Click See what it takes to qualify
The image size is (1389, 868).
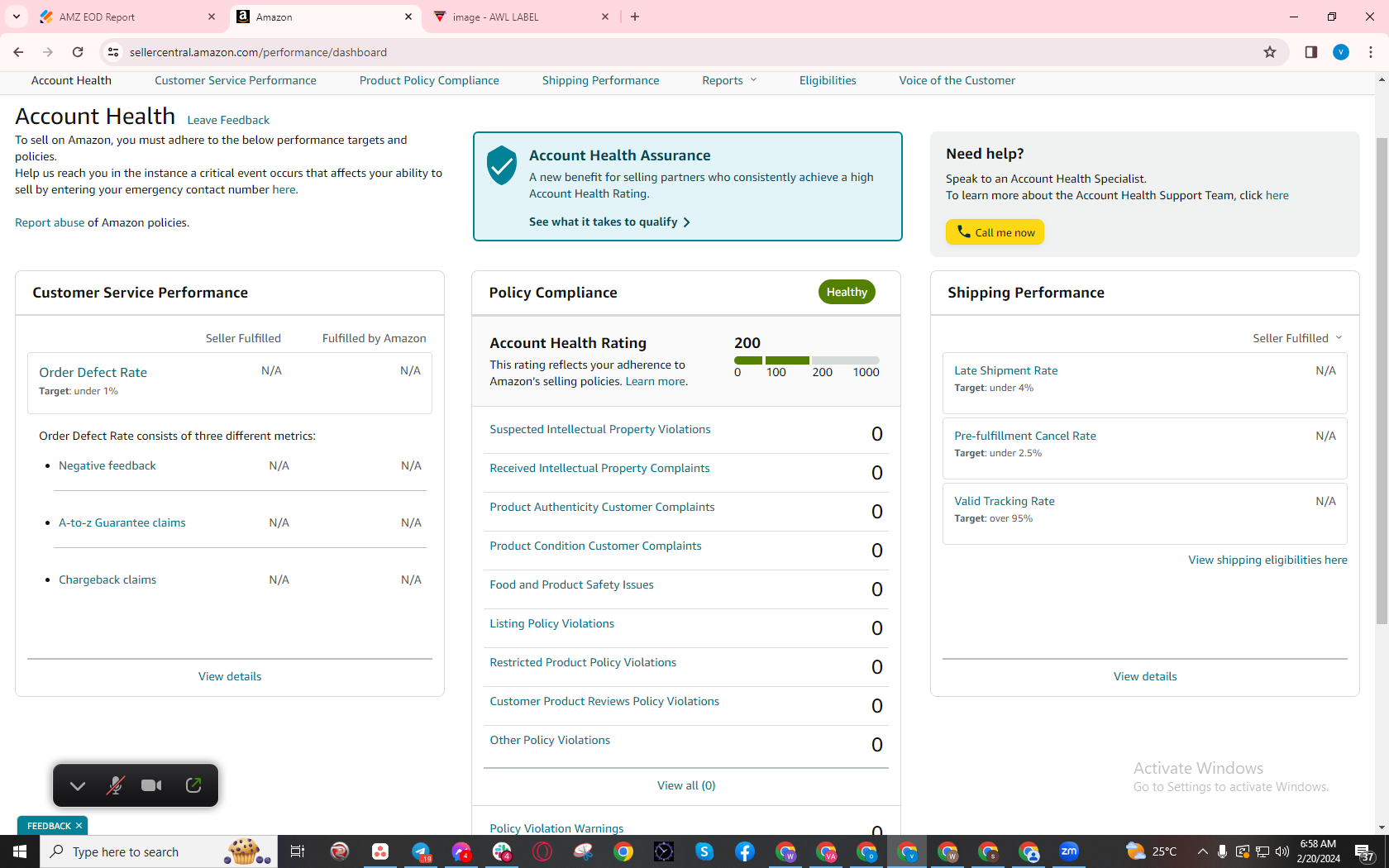[609, 222]
